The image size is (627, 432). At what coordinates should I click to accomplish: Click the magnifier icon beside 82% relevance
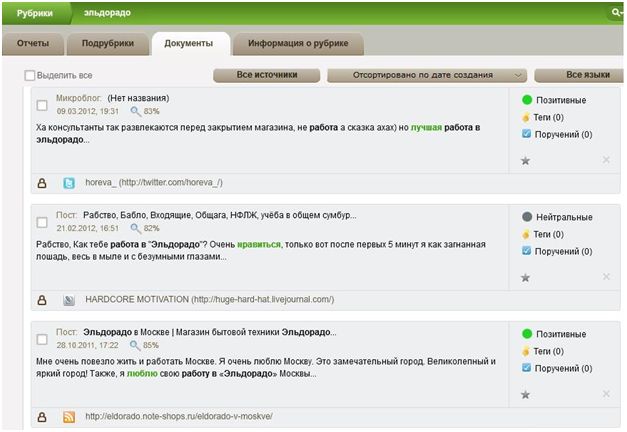135,228
